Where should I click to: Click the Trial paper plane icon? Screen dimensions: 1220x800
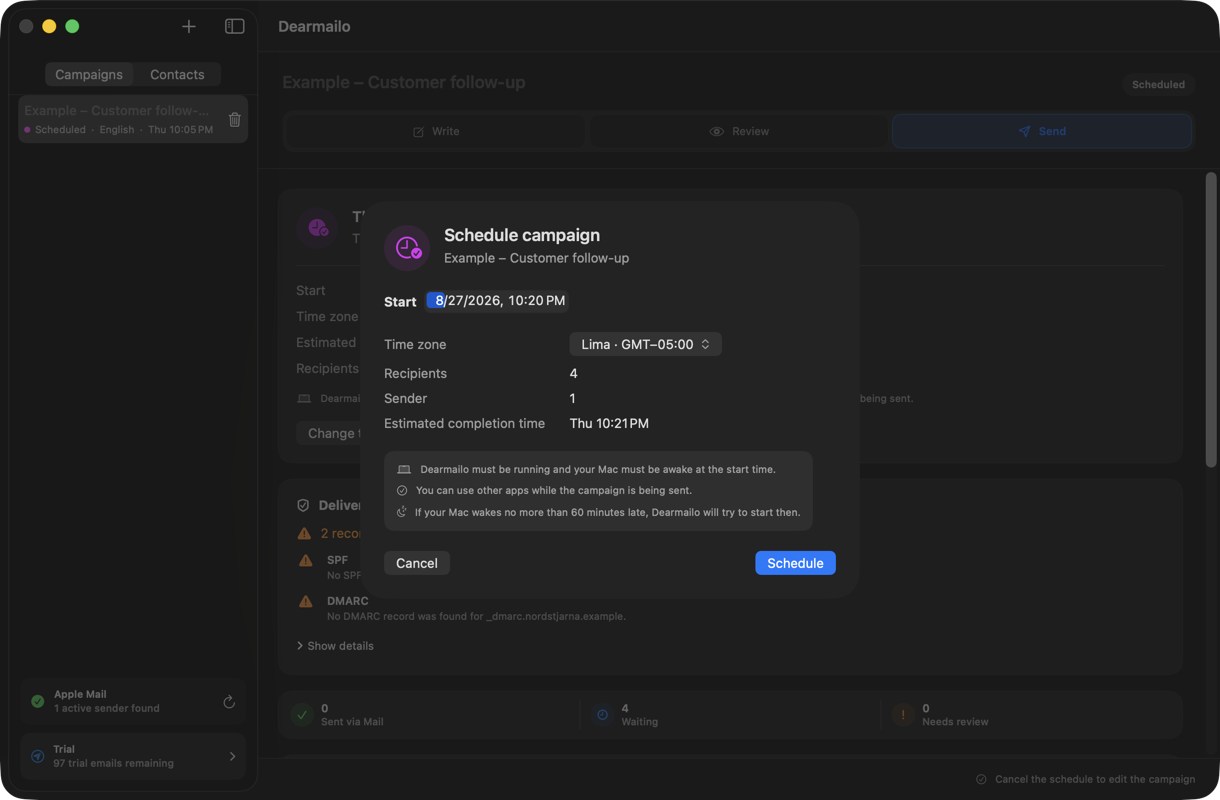37,756
